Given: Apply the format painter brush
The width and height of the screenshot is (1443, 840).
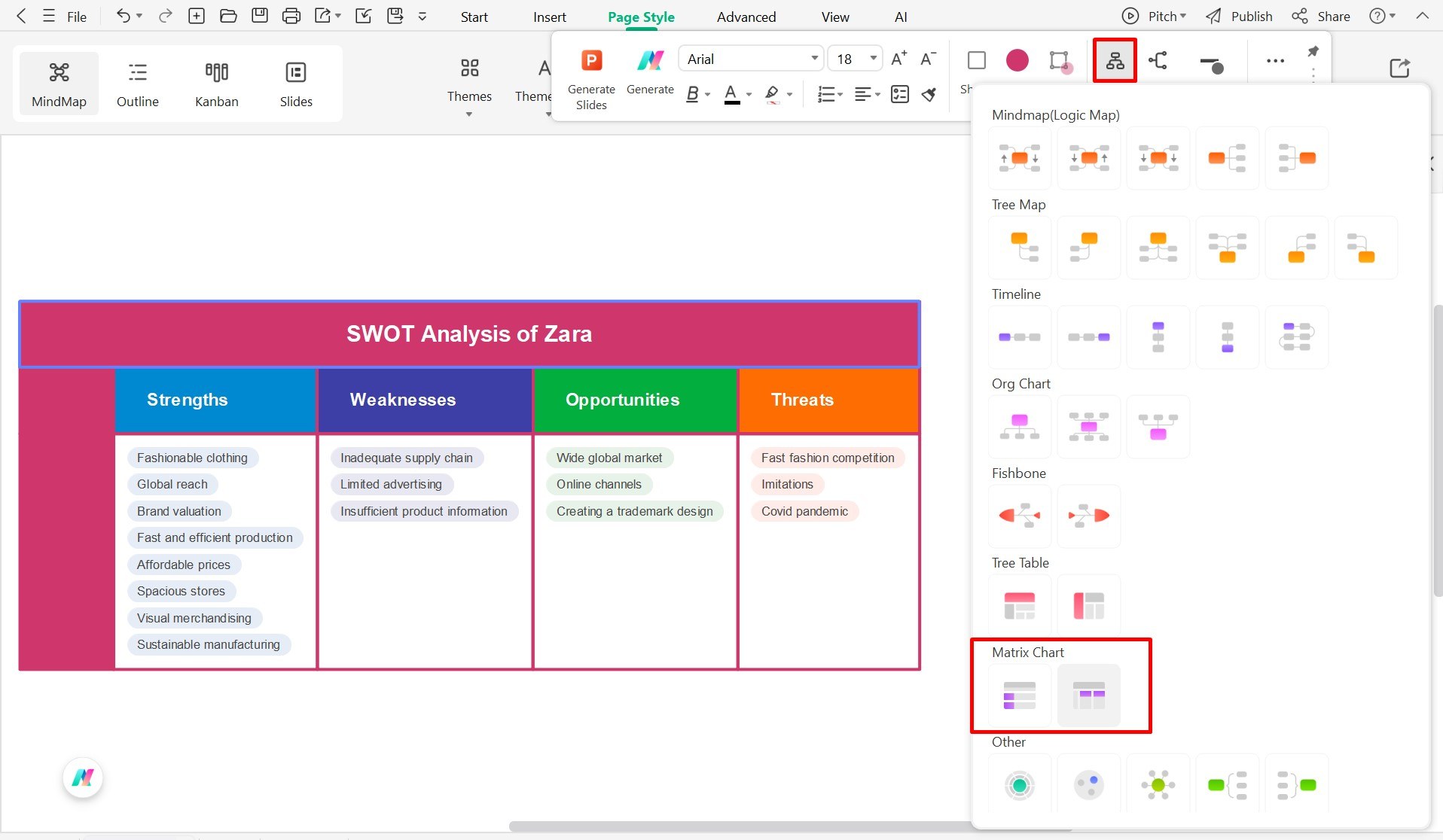Looking at the screenshot, I should pos(929,94).
